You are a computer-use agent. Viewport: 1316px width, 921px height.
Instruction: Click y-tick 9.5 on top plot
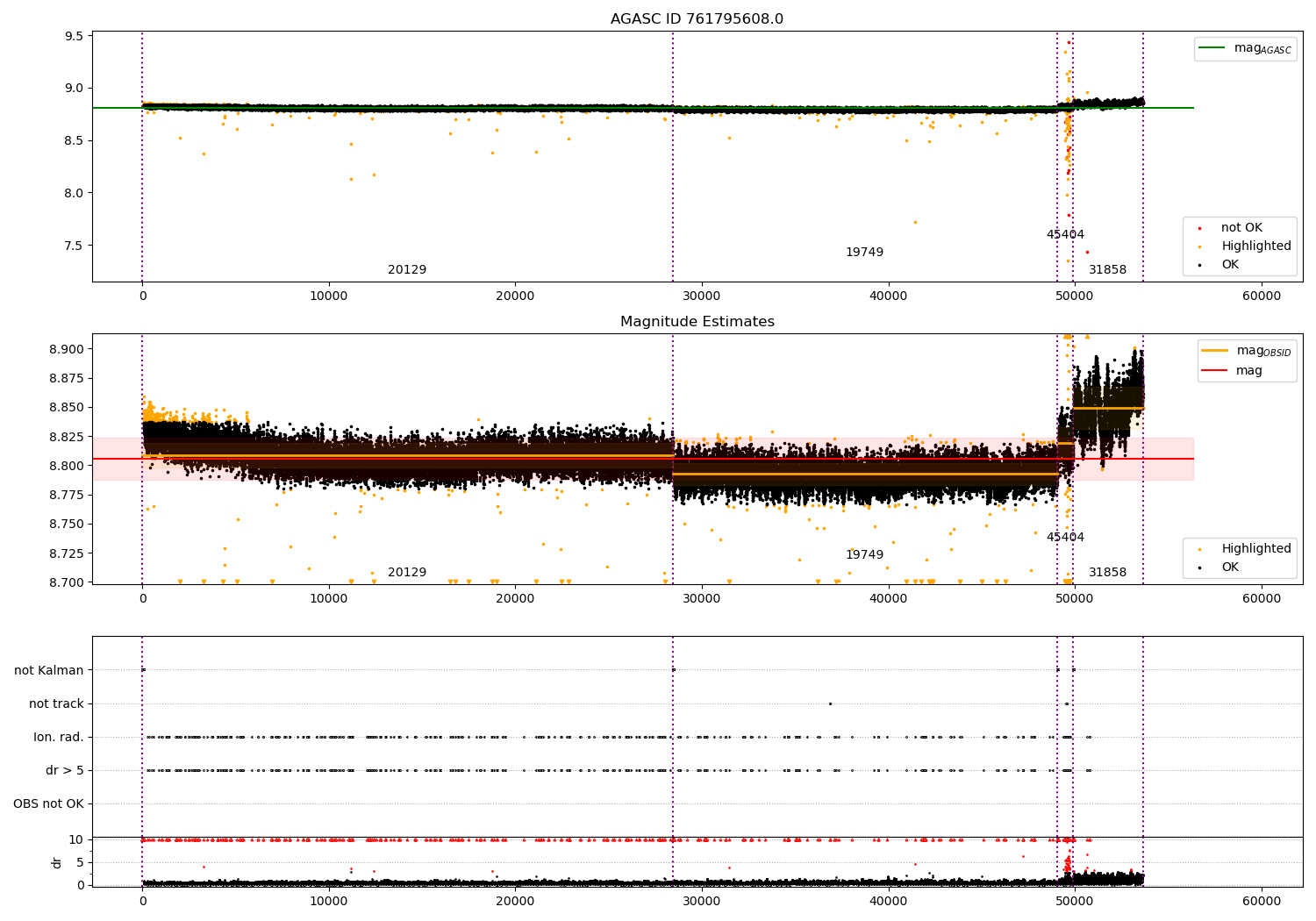pyautogui.click(x=74, y=36)
